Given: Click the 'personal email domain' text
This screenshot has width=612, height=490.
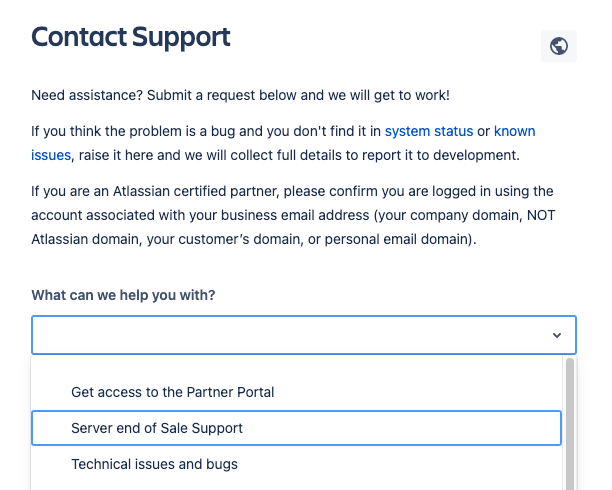Looking at the screenshot, I should click(397, 239).
